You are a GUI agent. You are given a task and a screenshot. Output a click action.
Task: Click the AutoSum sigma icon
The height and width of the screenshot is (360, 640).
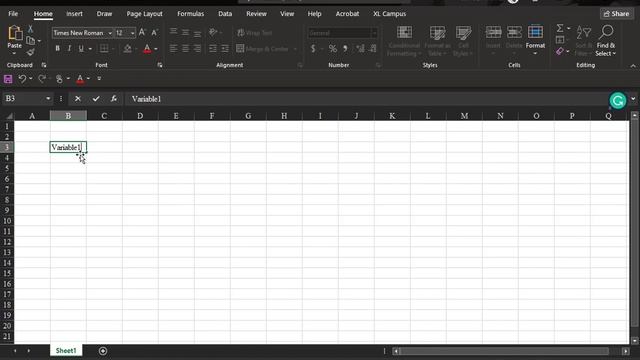tap(560, 28)
